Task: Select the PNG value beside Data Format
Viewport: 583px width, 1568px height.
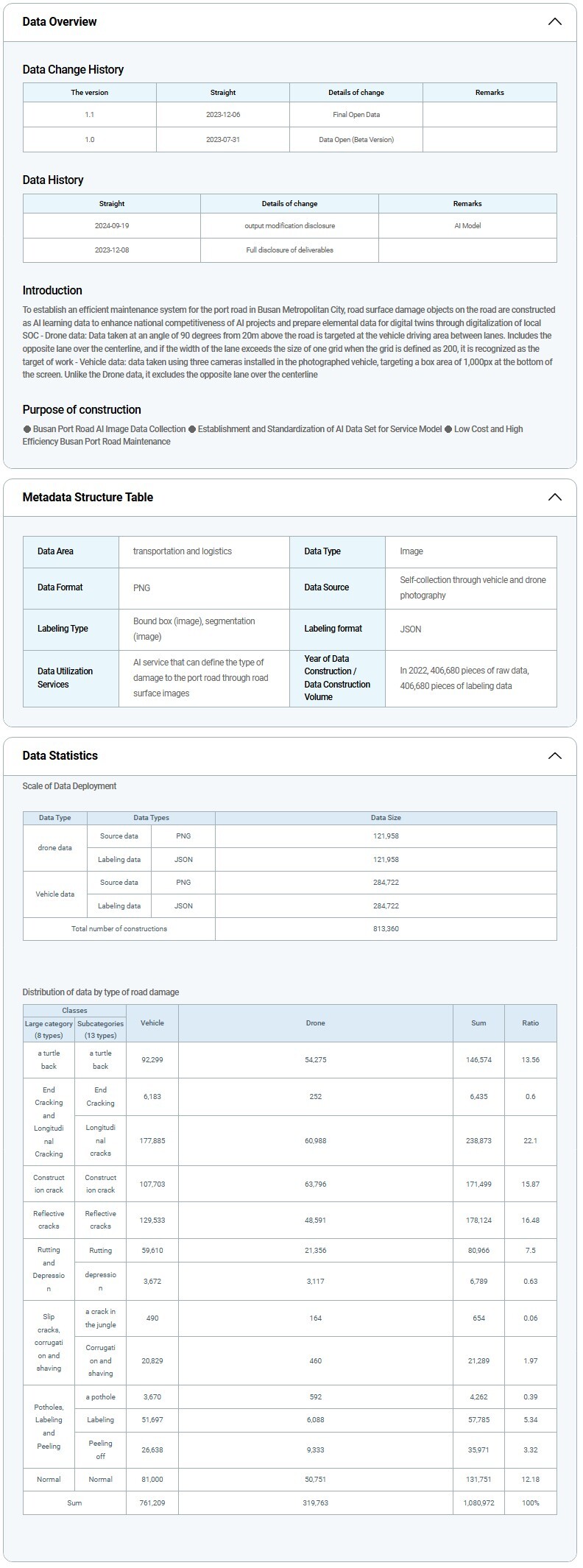Action: click(x=141, y=587)
